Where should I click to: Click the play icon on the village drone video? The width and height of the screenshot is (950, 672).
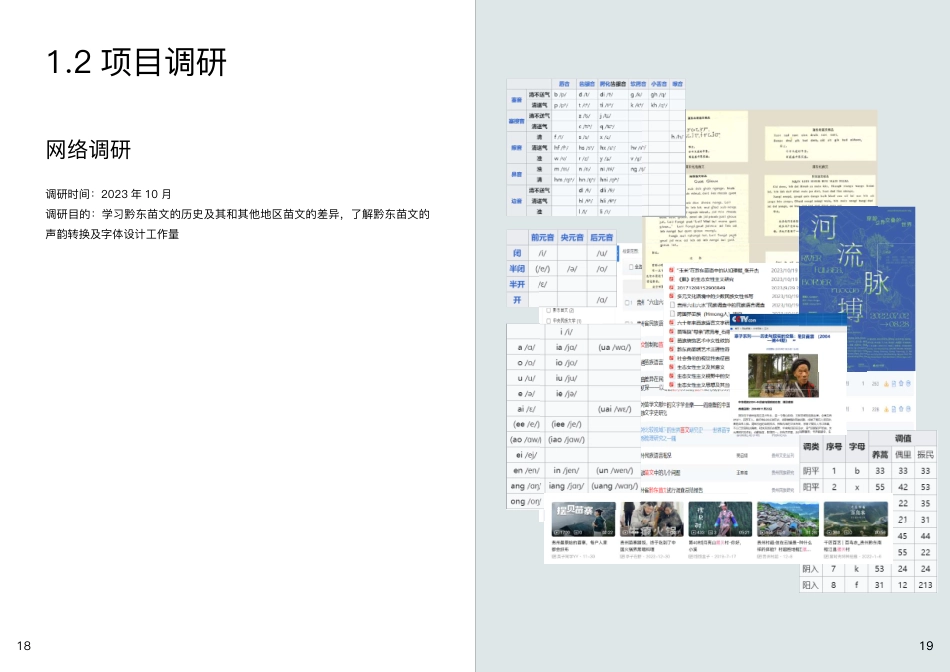pos(761,531)
